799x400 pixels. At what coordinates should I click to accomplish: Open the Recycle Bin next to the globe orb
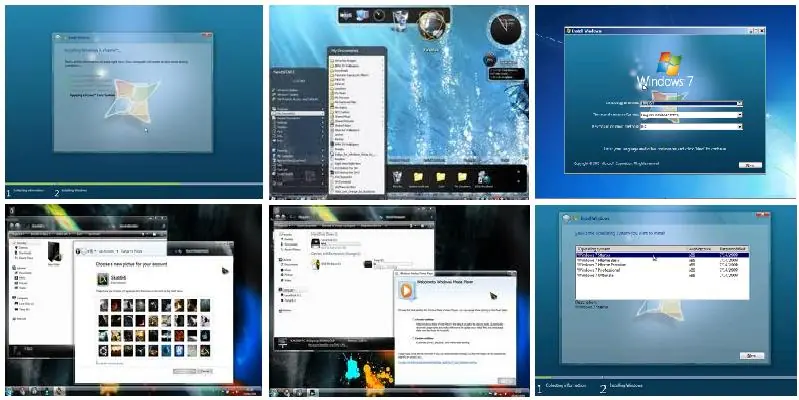click(400, 20)
